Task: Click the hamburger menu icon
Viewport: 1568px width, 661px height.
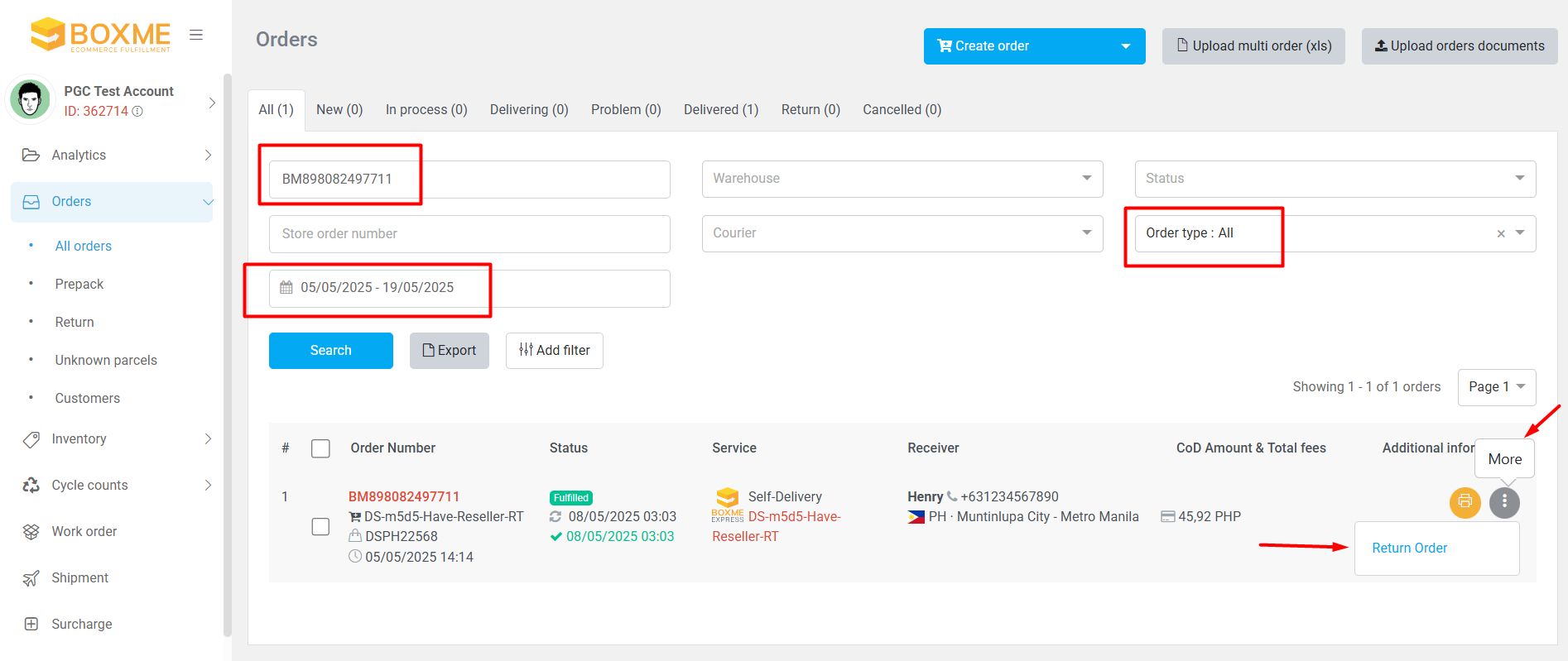Action: click(x=196, y=35)
